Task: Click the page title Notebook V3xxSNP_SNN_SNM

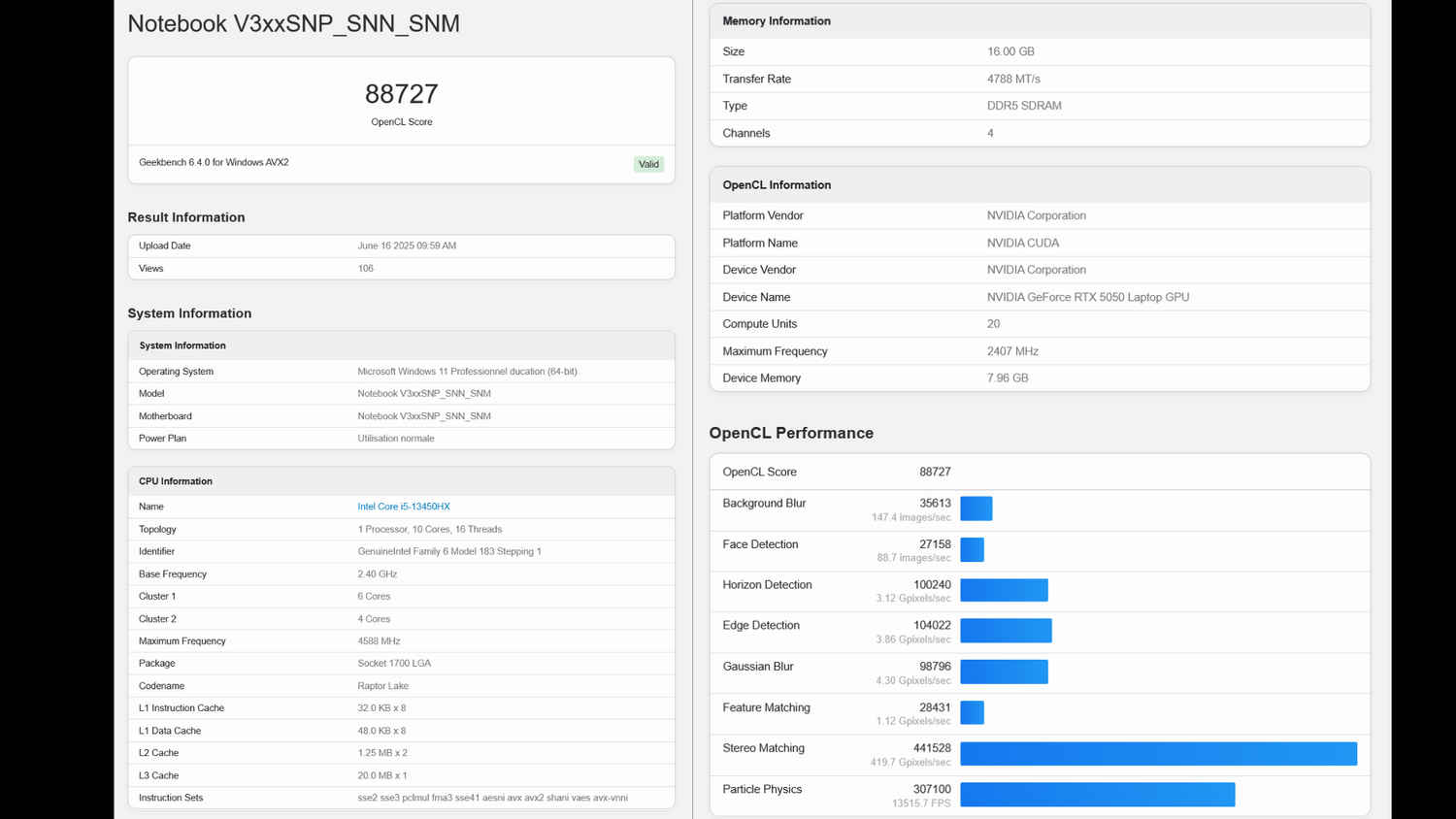Action: [293, 24]
